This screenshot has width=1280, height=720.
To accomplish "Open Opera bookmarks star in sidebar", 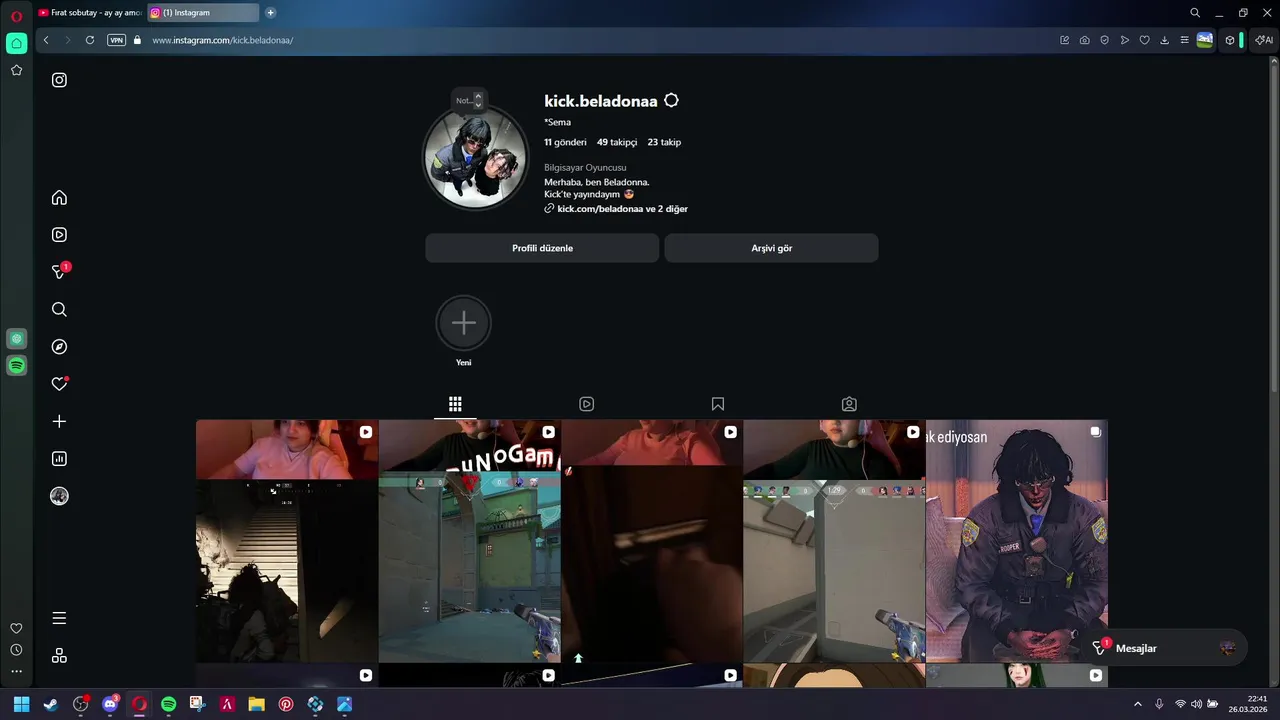I will click(16, 70).
